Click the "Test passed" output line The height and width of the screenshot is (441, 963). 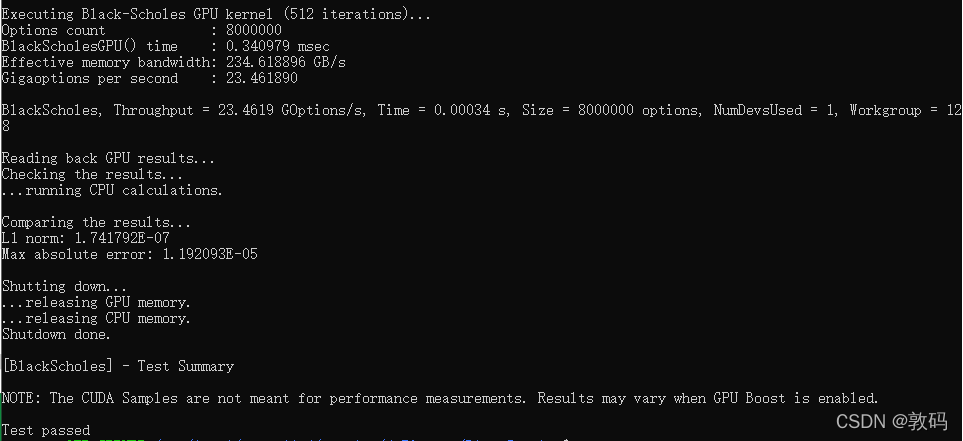46,430
